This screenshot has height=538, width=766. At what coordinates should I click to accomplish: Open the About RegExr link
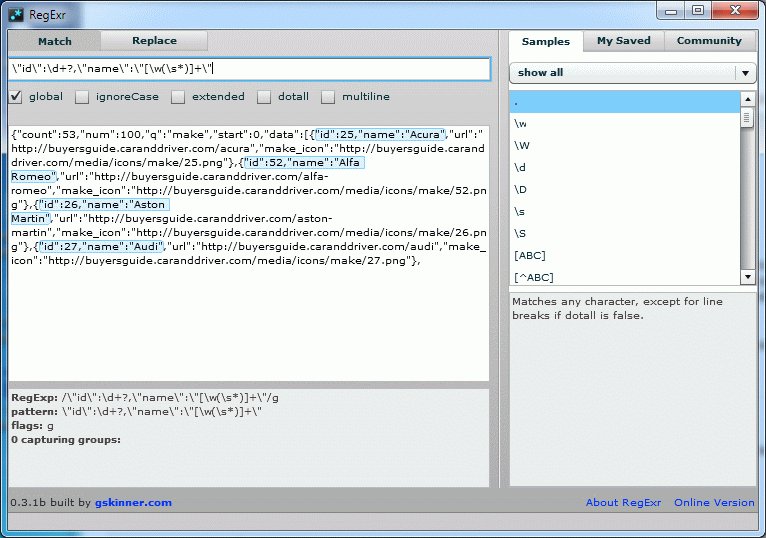[x=623, y=502]
